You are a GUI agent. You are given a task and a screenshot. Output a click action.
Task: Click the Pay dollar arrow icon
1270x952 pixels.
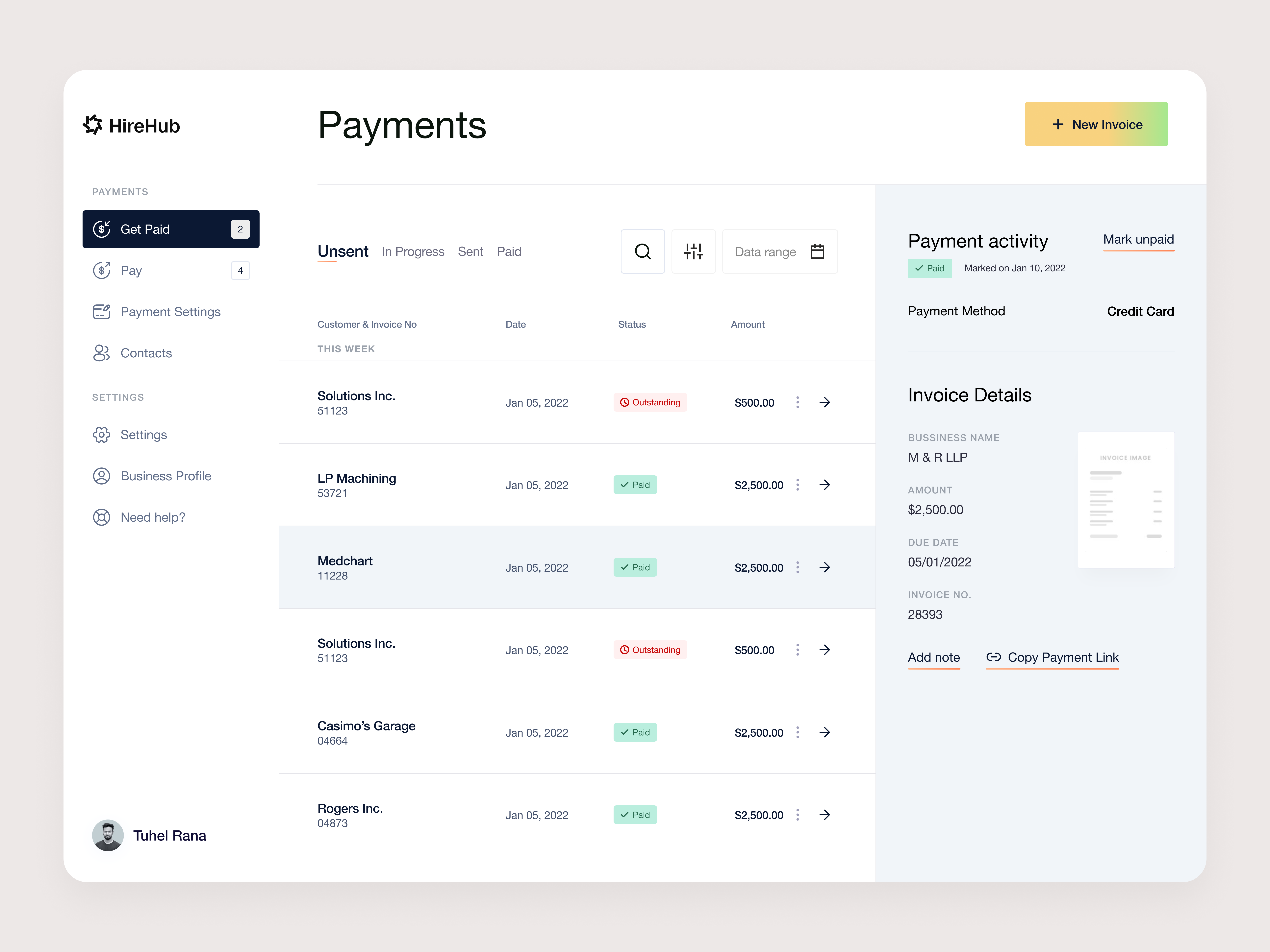coord(102,270)
